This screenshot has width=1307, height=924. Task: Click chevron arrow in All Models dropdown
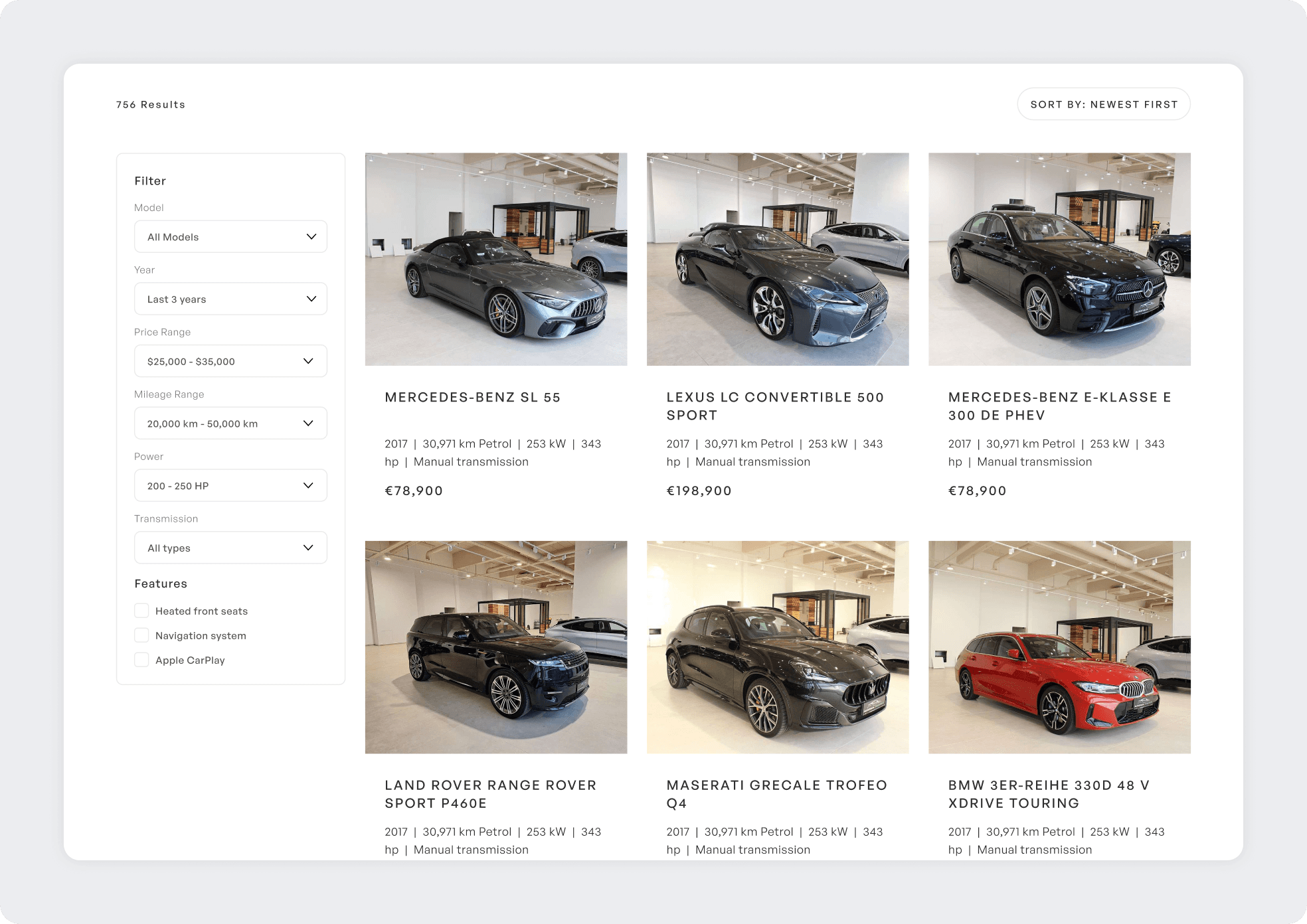(x=311, y=237)
